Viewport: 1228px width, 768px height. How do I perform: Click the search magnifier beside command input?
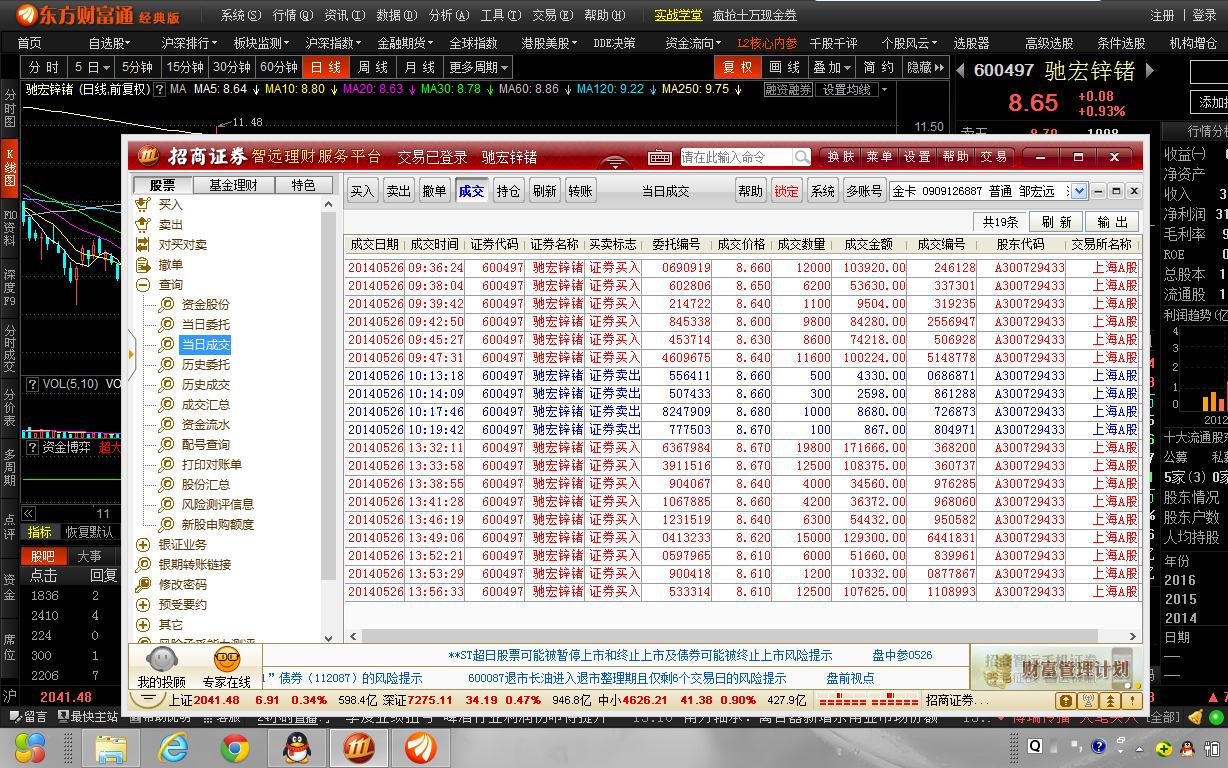(803, 157)
